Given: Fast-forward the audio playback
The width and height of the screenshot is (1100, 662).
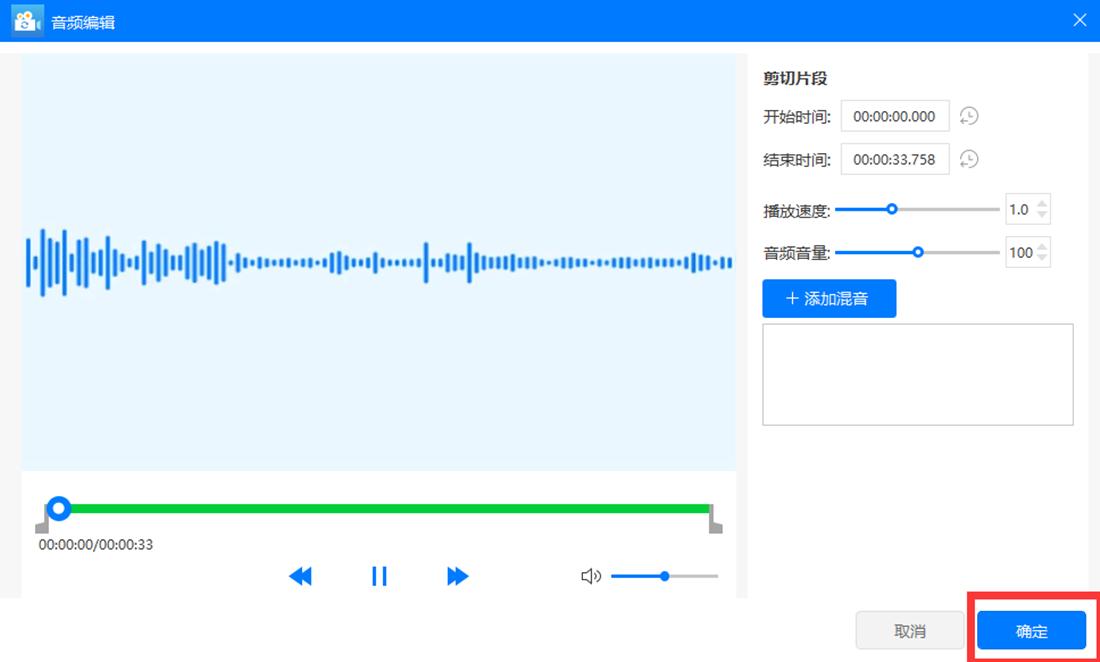Looking at the screenshot, I should point(457,576).
